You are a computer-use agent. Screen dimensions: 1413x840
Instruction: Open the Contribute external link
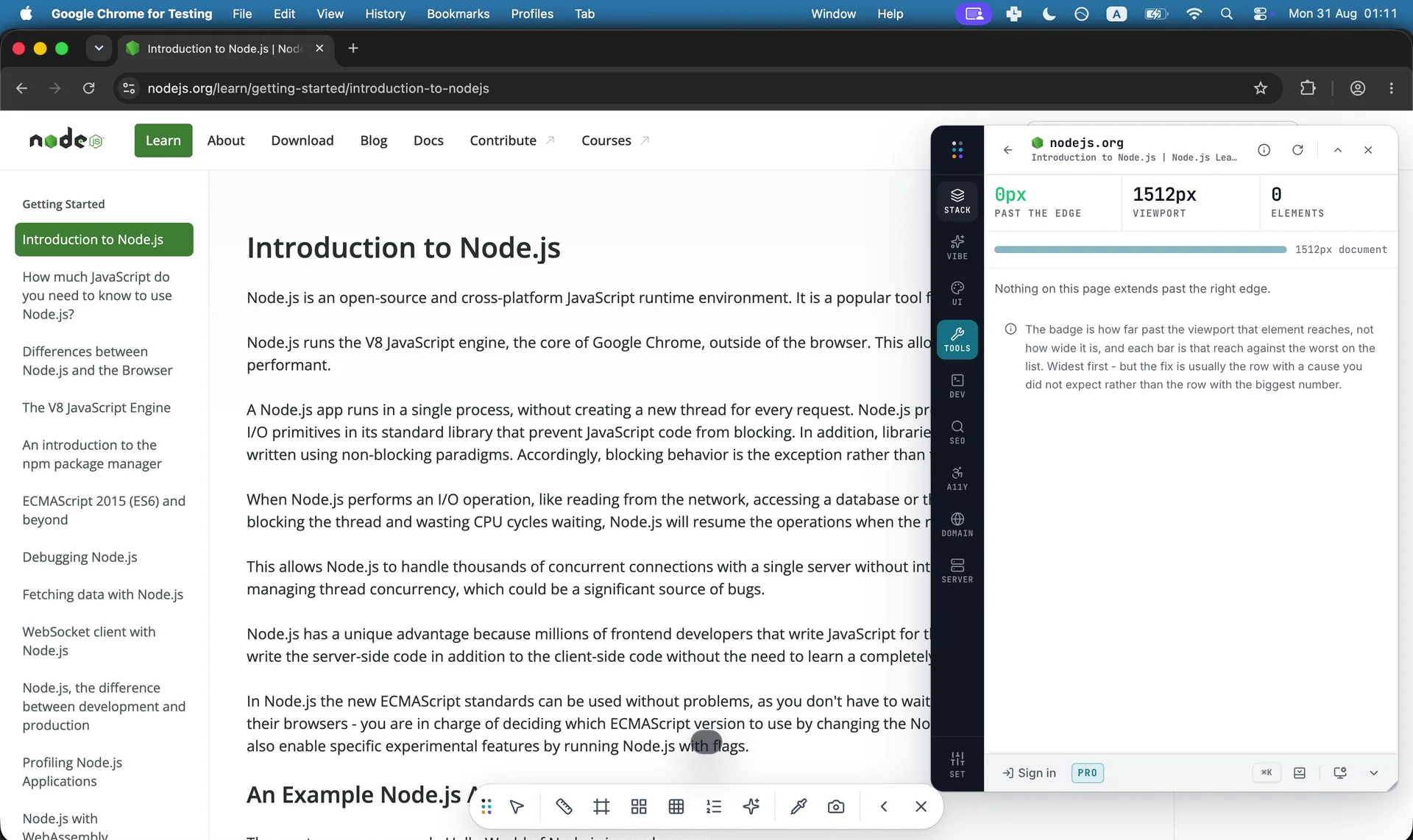[512, 140]
